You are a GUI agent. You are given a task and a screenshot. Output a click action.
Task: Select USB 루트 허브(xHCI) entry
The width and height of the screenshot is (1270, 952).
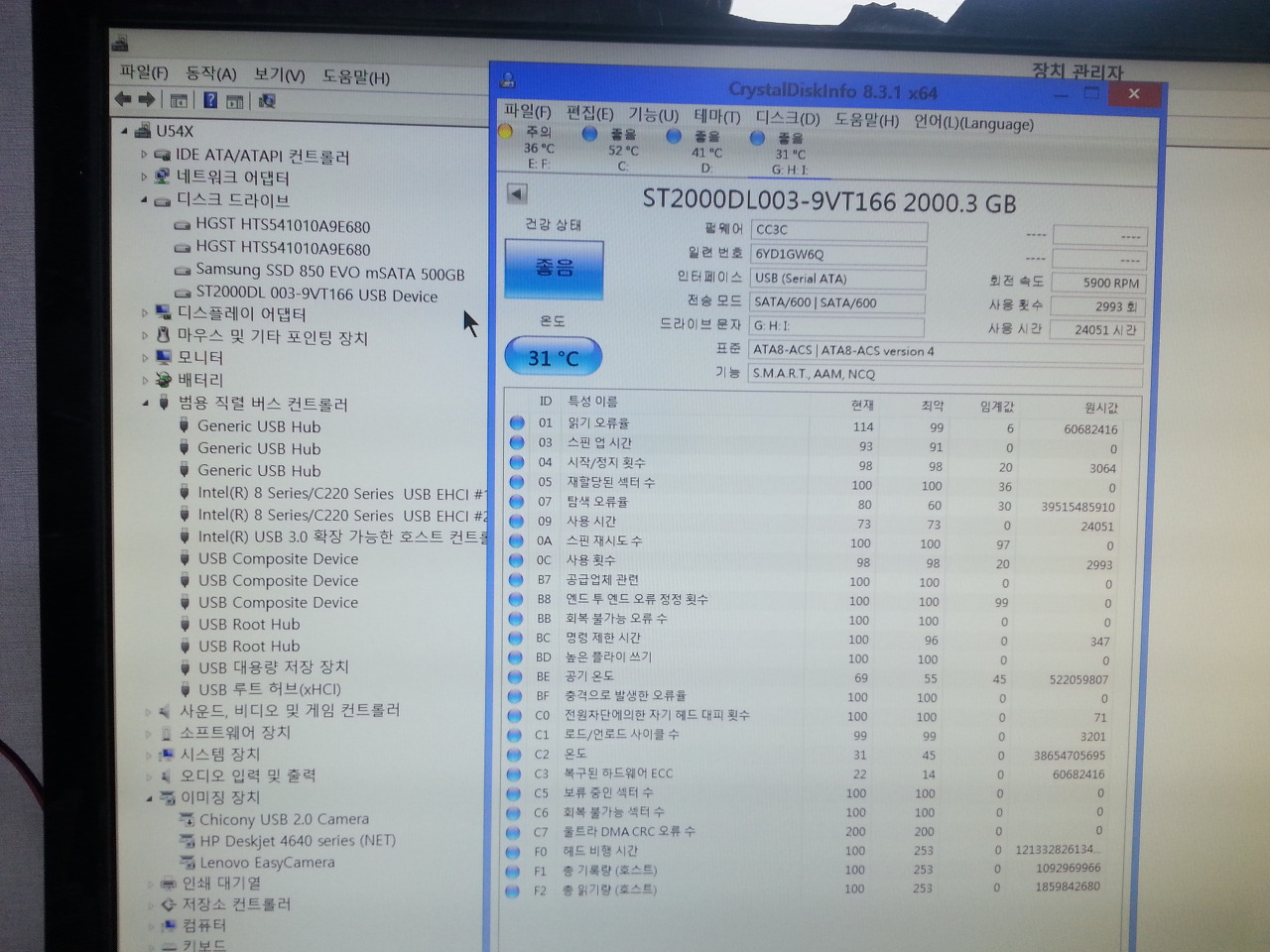point(269,689)
